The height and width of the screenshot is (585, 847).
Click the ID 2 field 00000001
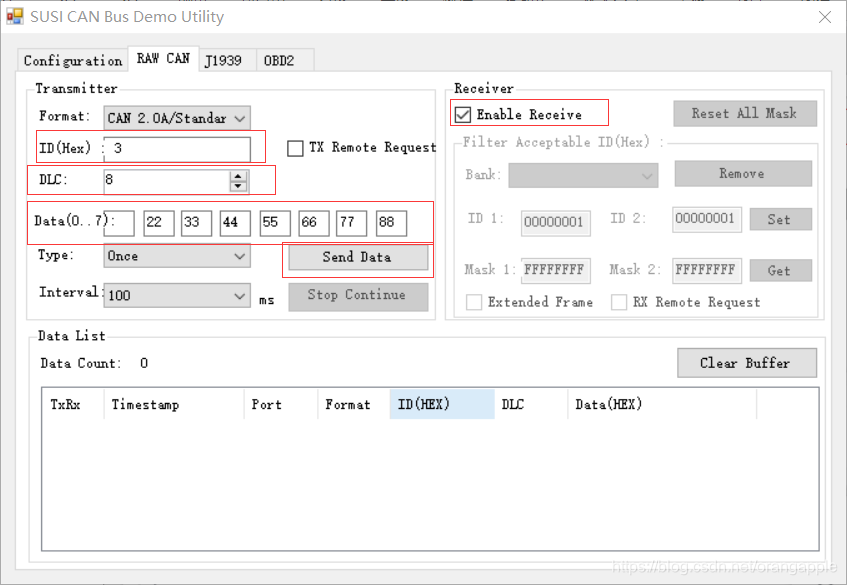707,219
